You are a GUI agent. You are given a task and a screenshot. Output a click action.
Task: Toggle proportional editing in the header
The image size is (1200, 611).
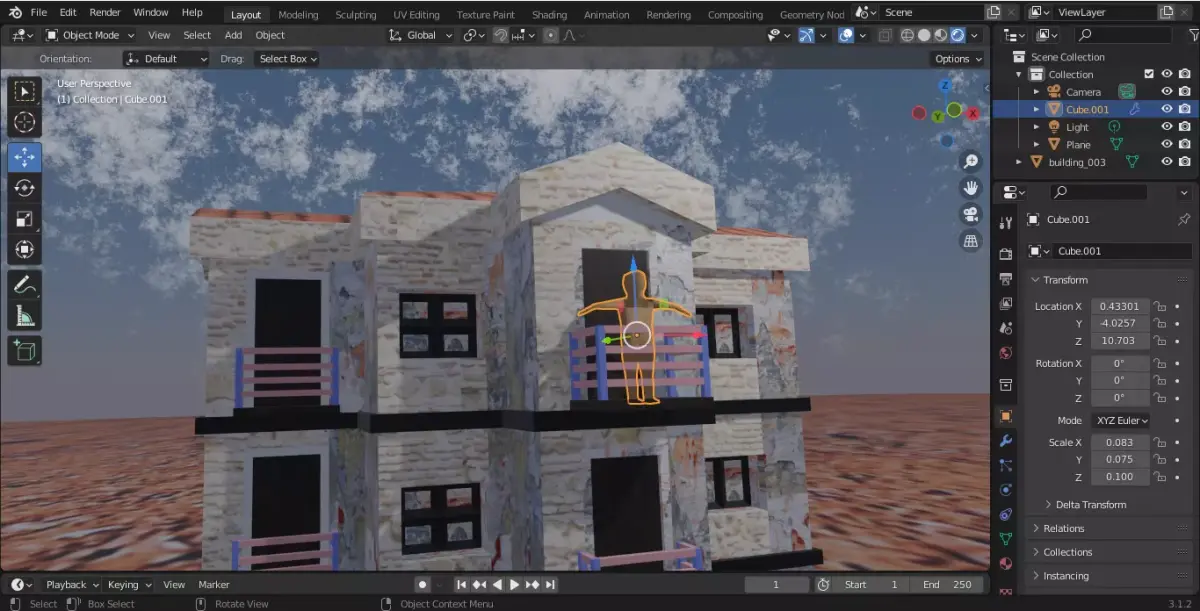[550, 35]
